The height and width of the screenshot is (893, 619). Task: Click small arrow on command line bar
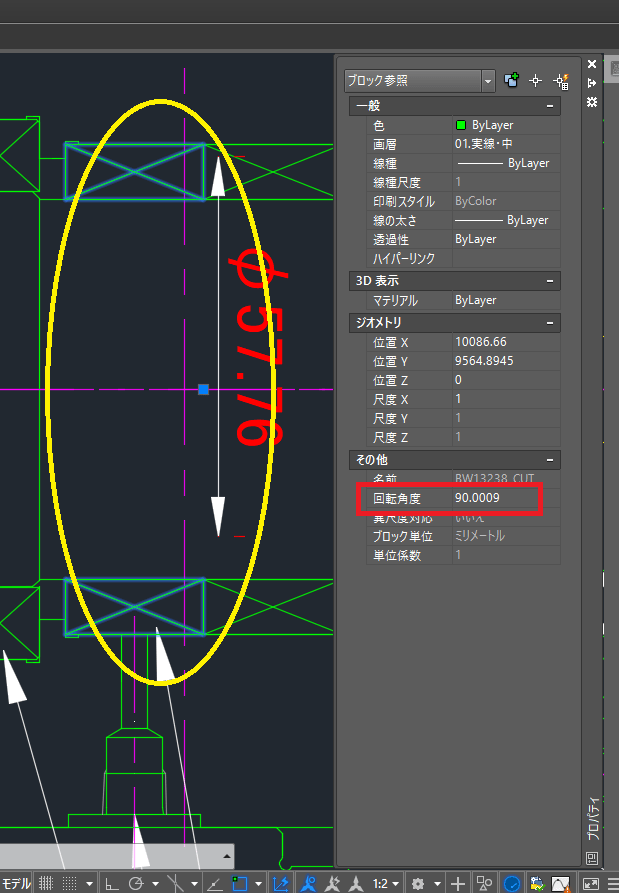pyautogui.click(x=227, y=856)
